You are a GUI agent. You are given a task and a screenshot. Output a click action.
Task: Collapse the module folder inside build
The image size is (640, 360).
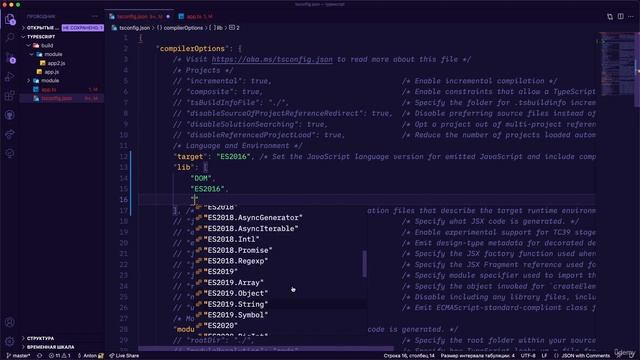tap(53, 54)
